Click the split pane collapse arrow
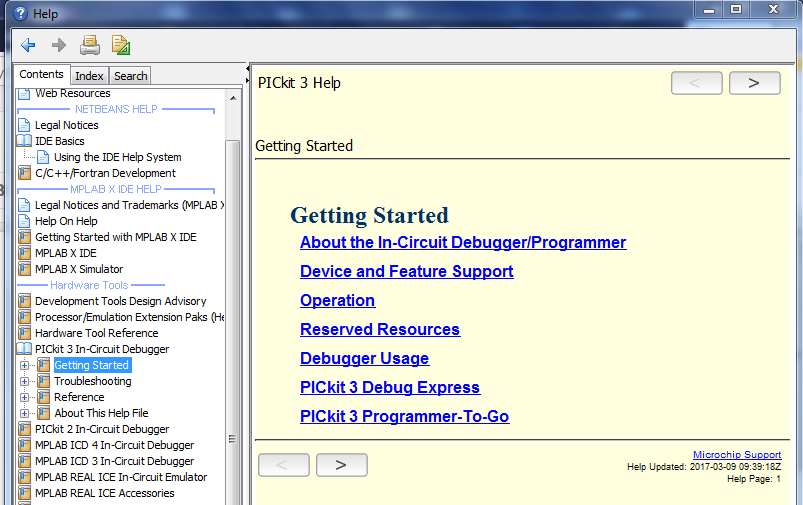The width and height of the screenshot is (803, 505). coord(247,68)
